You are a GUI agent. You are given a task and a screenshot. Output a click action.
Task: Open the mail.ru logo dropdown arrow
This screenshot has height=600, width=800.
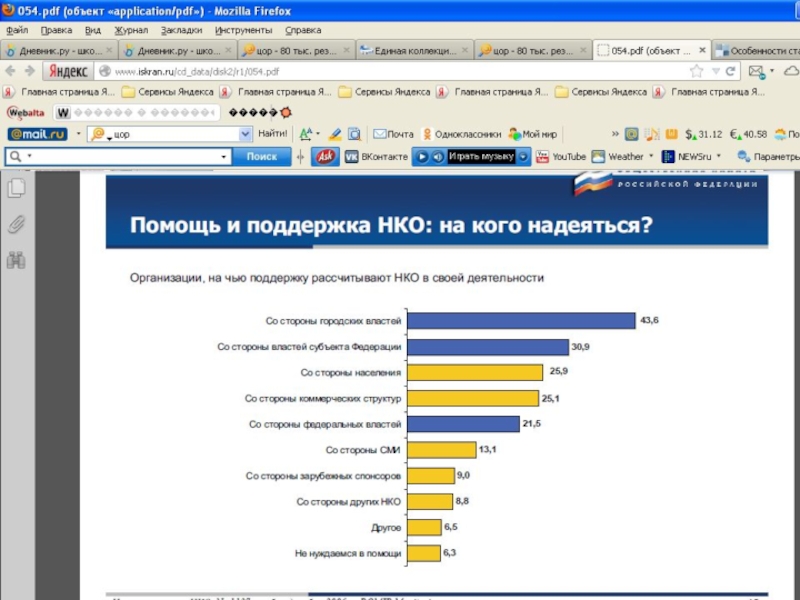tap(79, 134)
